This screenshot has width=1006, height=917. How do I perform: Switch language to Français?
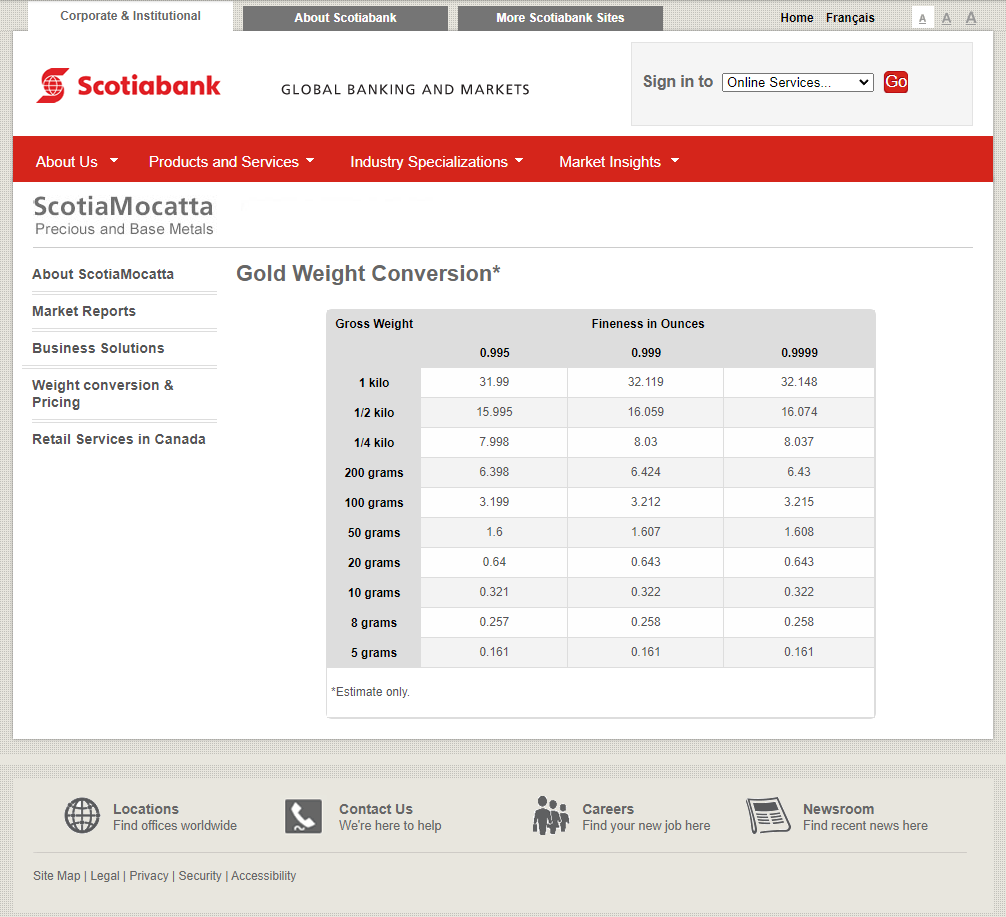pos(850,18)
